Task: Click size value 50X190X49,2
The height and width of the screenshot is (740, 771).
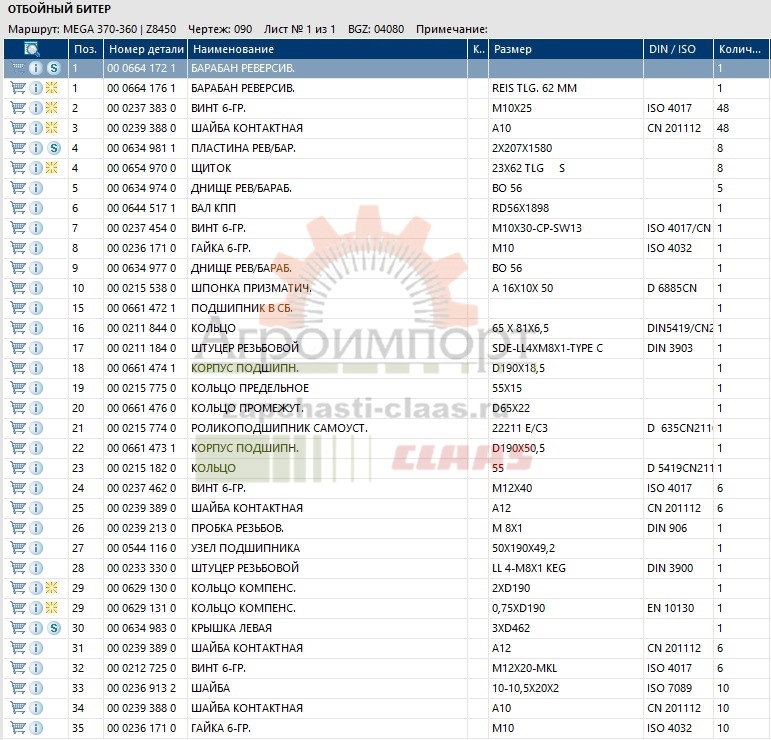Action: tap(523, 548)
